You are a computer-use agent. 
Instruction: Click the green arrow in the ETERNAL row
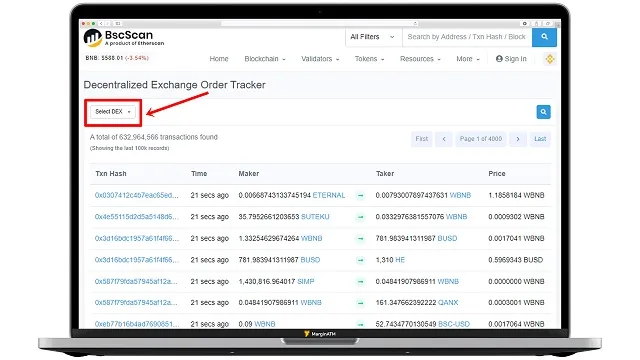tap(360, 196)
